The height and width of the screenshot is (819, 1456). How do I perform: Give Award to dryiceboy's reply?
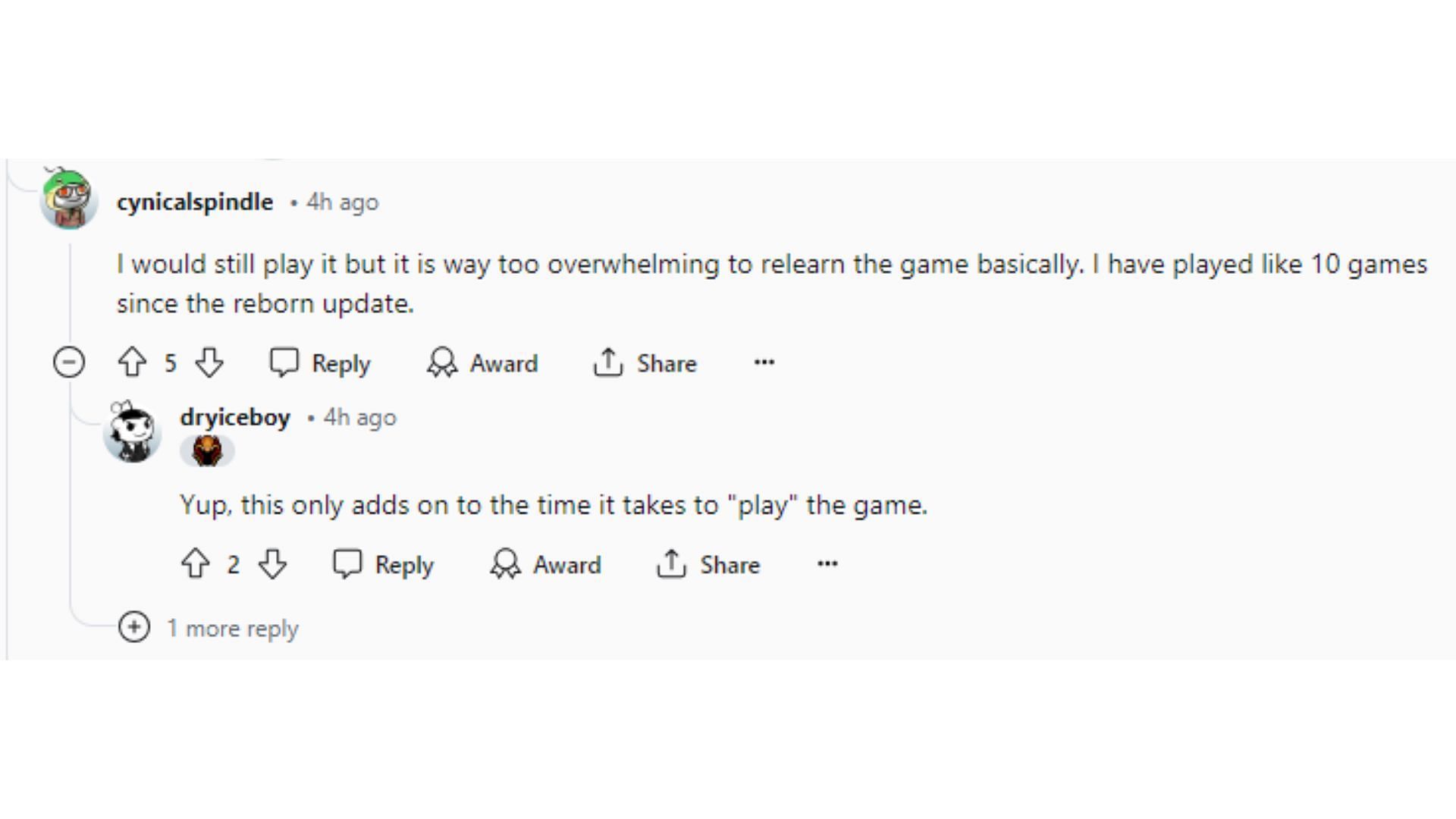[x=545, y=565]
